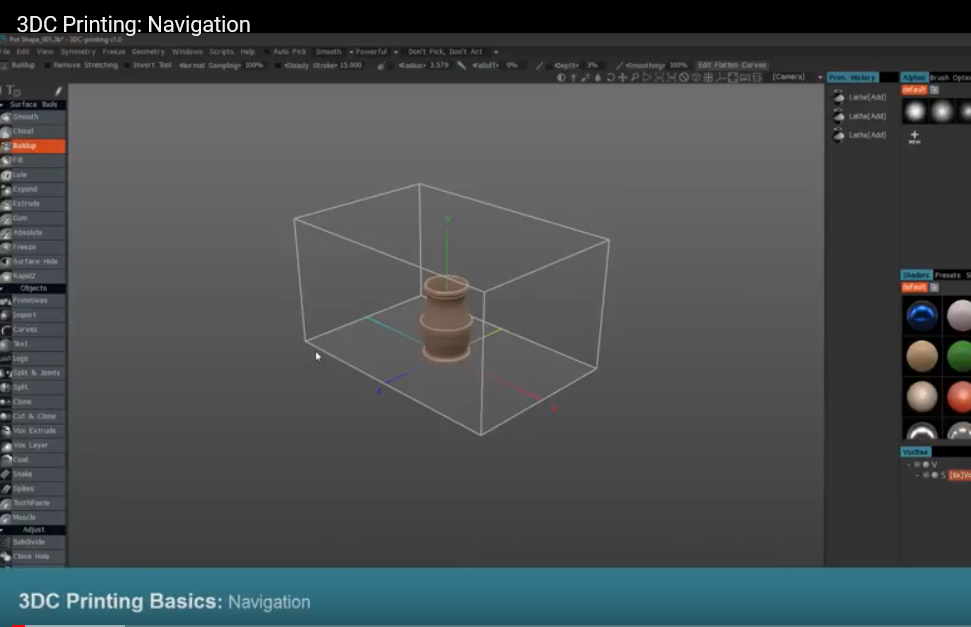Open the Geometry menu

pyautogui.click(x=148, y=52)
